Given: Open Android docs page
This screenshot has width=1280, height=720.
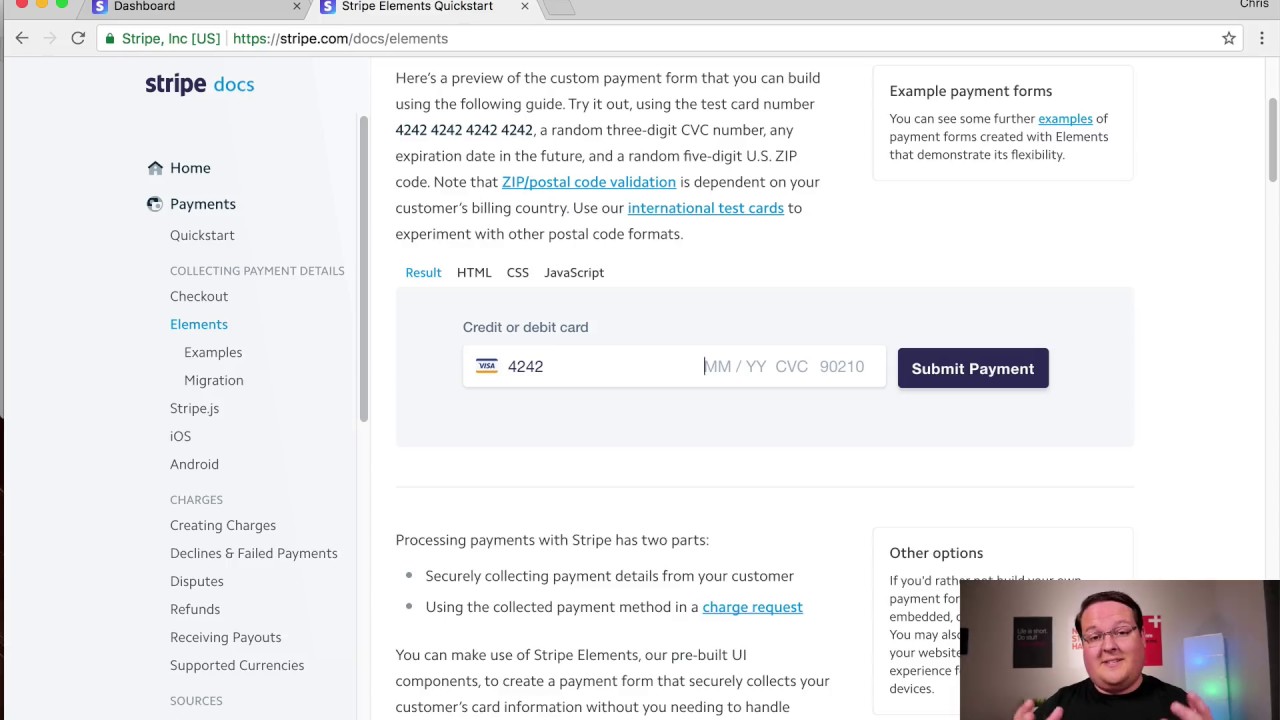Looking at the screenshot, I should point(194,464).
